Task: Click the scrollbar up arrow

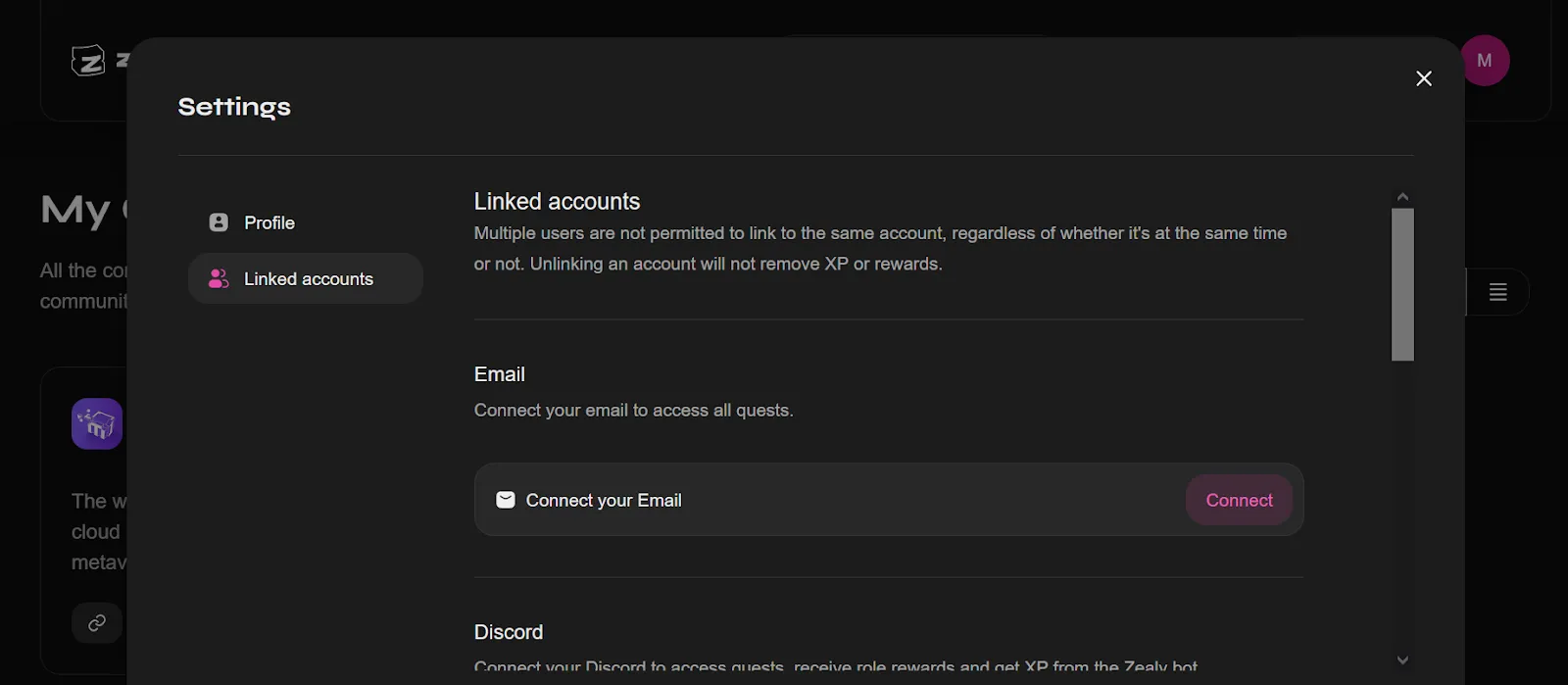Action: pyautogui.click(x=1402, y=197)
